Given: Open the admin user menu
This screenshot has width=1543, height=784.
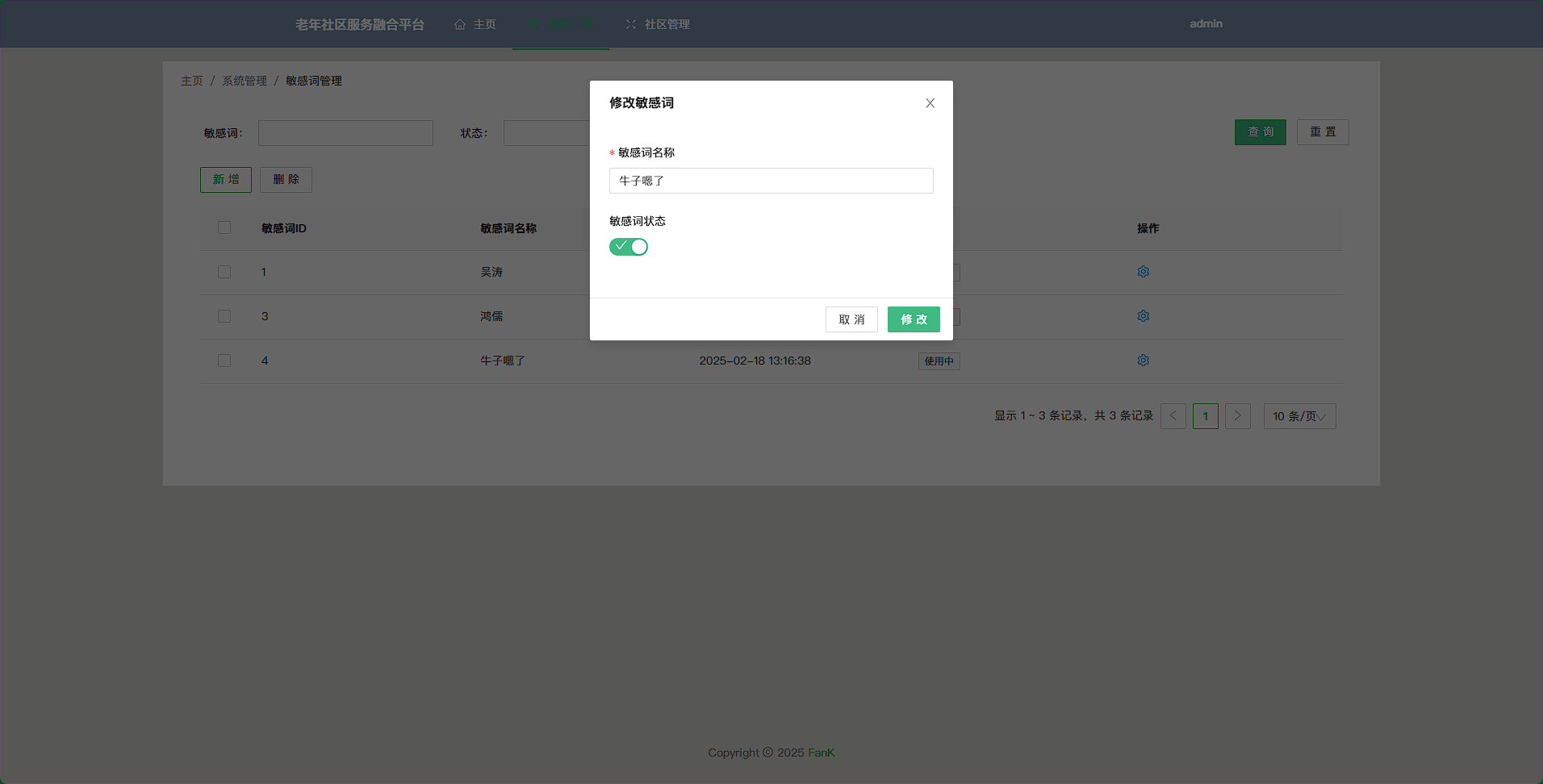Looking at the screenshot, I should 1206,24.
